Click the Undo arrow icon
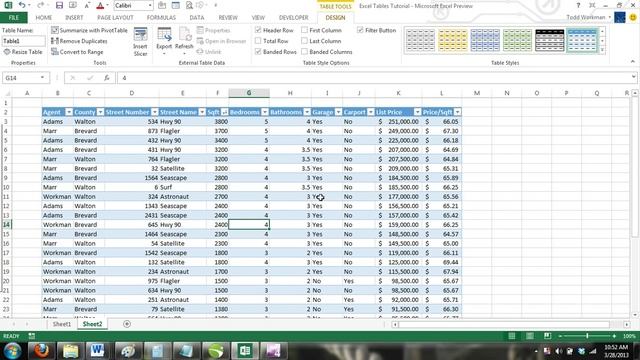The image size is (640, 360). [22, 5]
